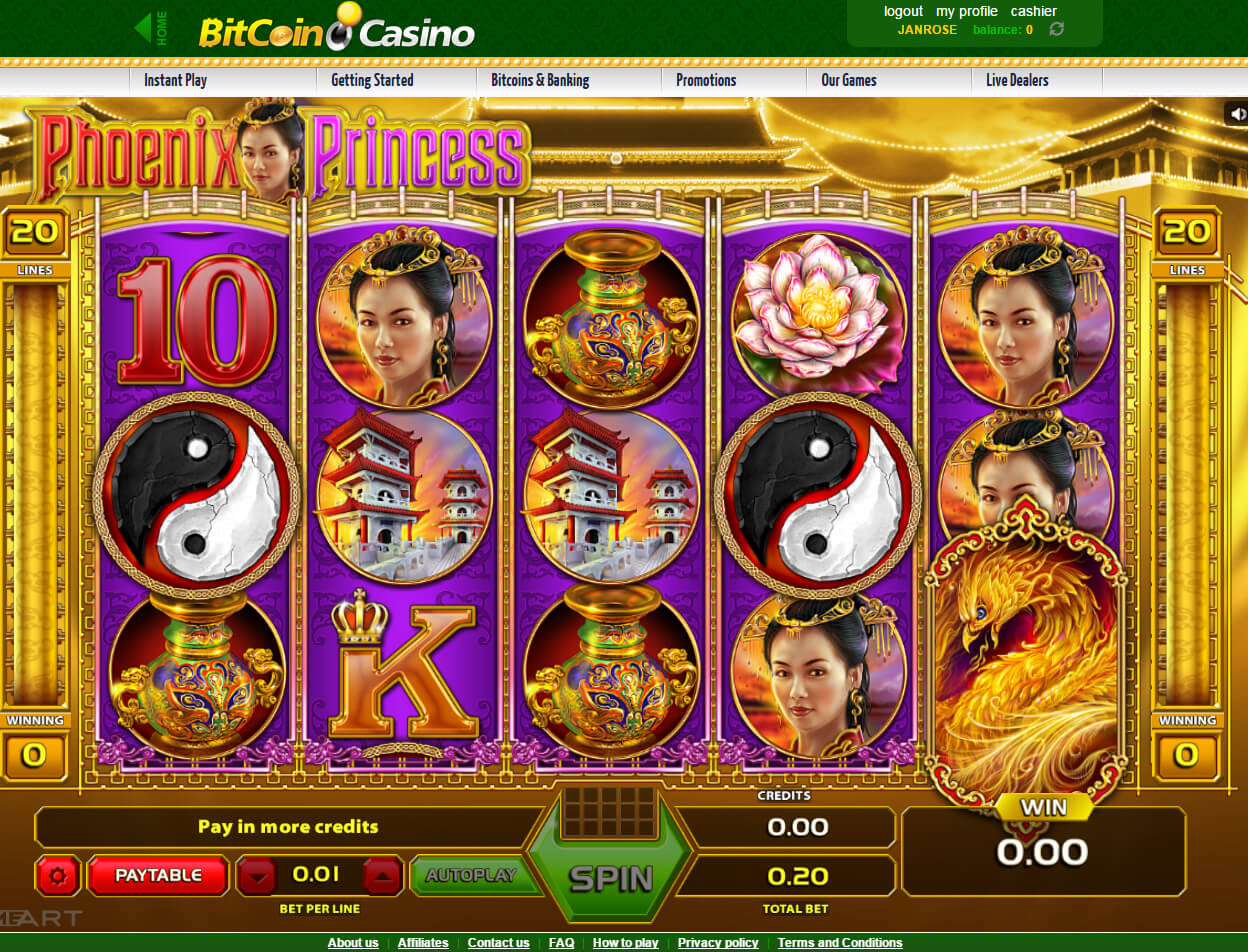Refresh balance using the circular arrows icon
The height and width of the screenshot is (952, 1248).
pyautogui.click(x=1056, y=30)
